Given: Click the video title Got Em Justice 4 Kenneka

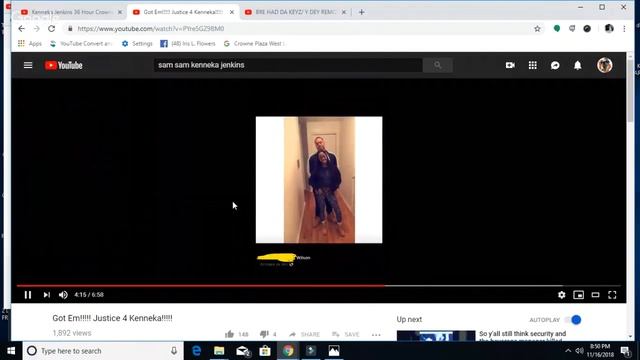Looking at the screenshot, I should pos(112,318).
